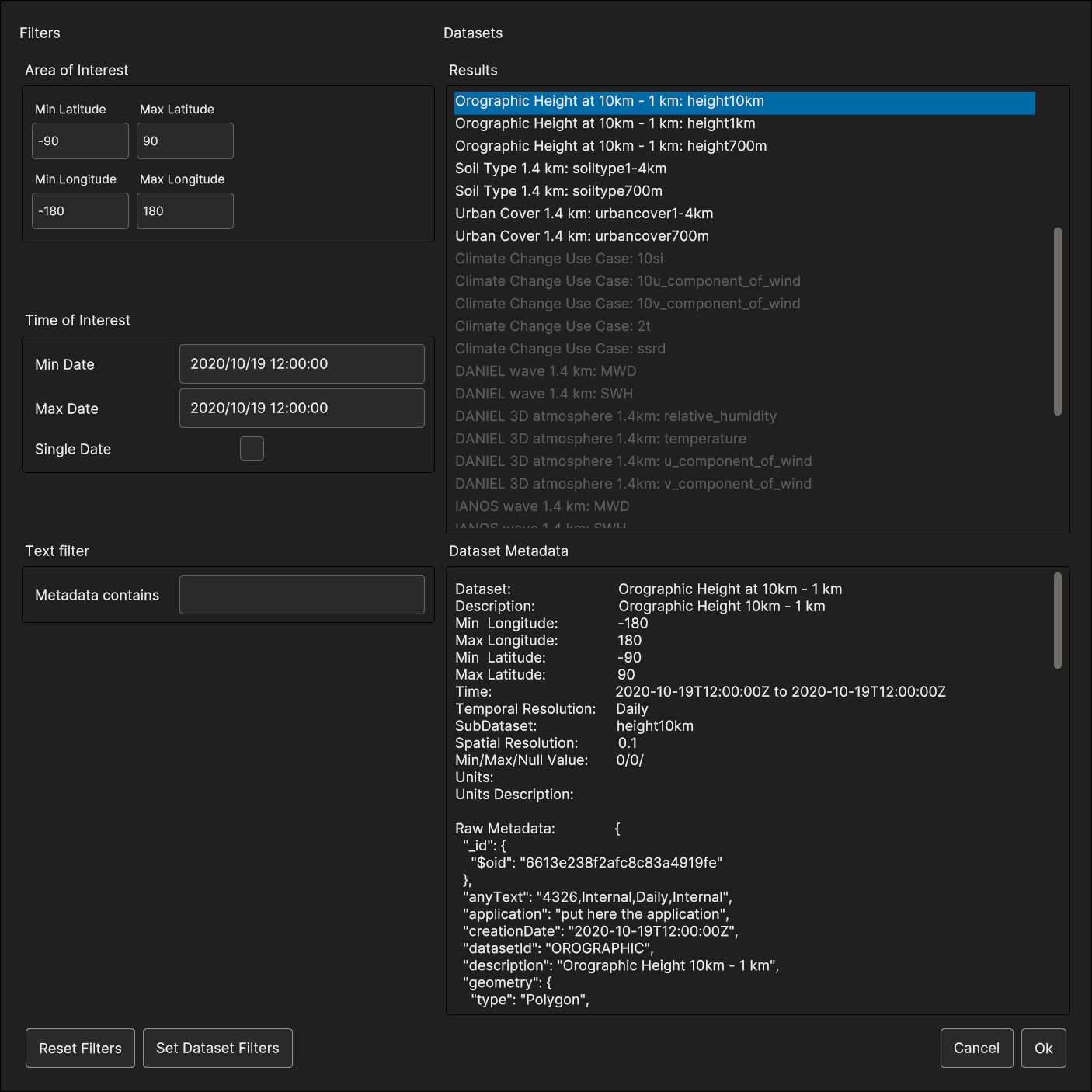Click the creationDate line in metadata

pos(600,931)
